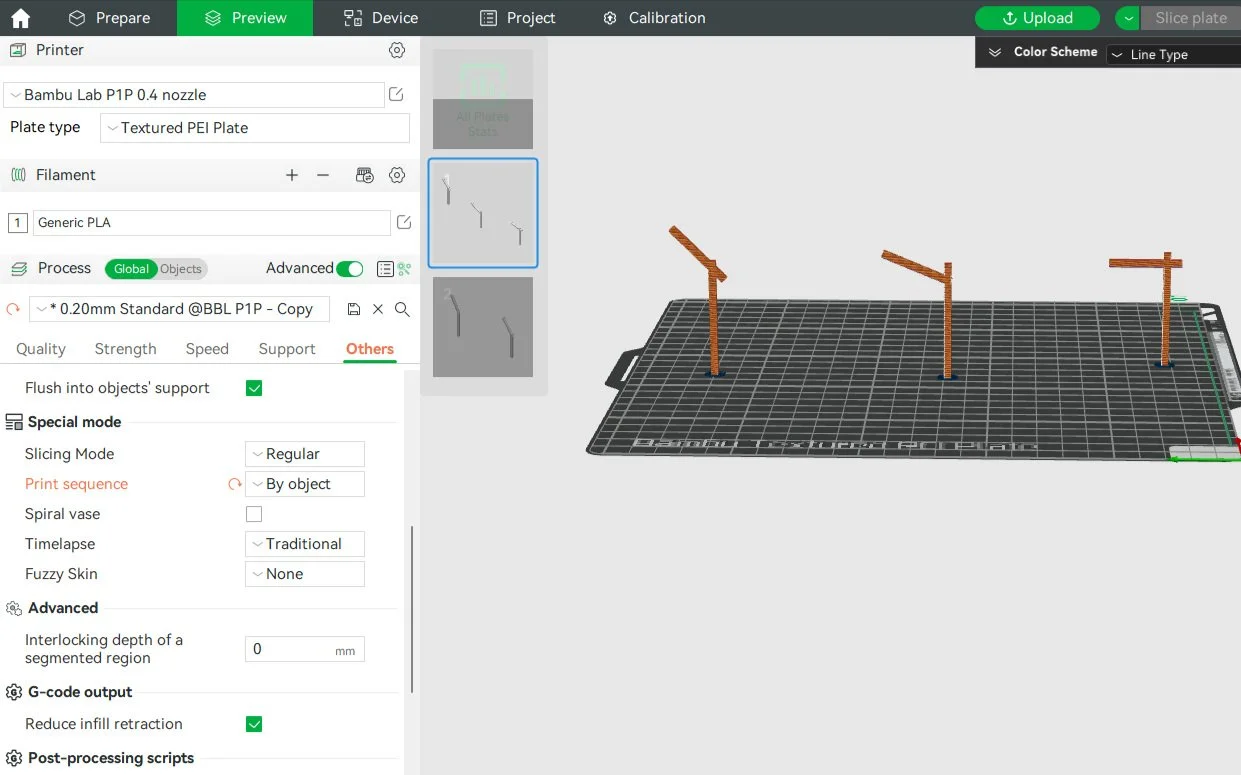Collapse the Color Scheme panel chevron
This screenshot has width=1241, height=775.
(994, 52)
